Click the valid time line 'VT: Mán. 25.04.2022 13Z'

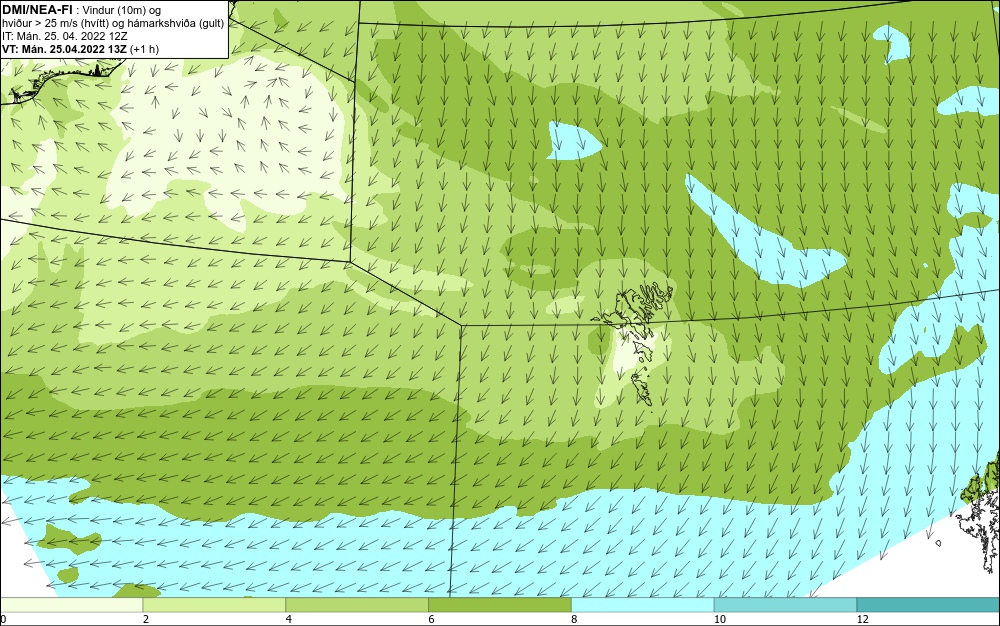coord(80,49)
